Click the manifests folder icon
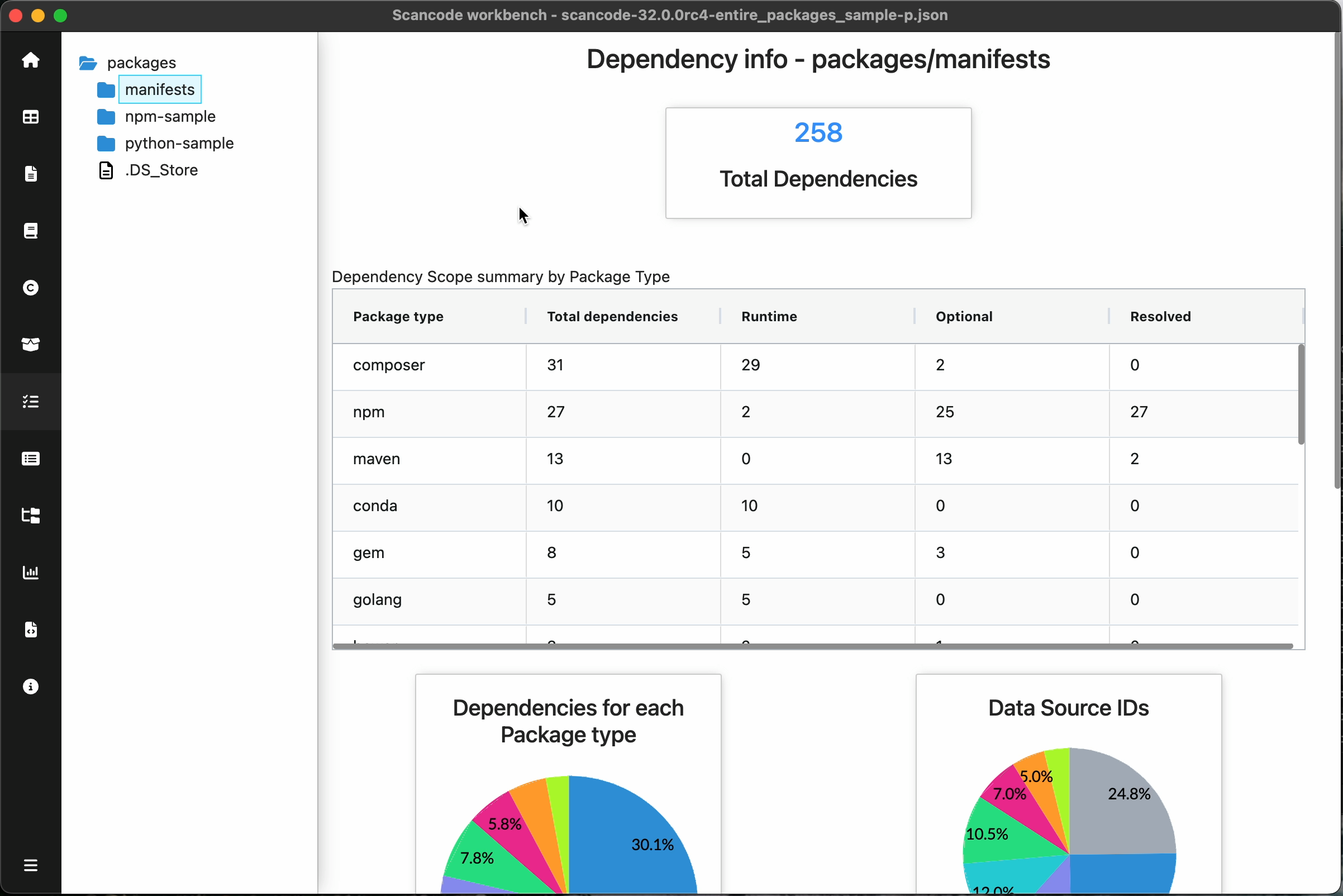 [106, 90]
